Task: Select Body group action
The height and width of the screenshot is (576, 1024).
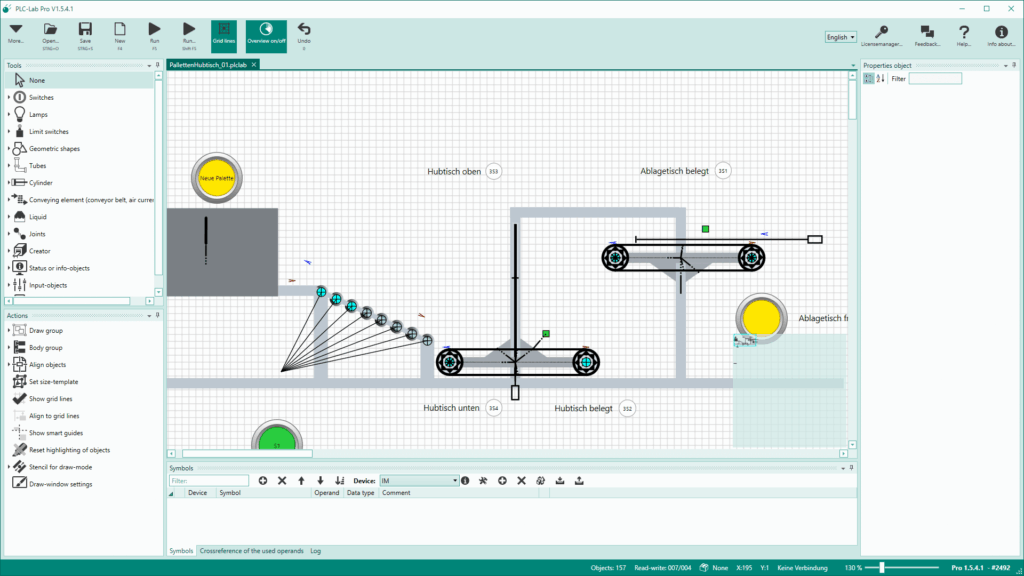Action: [46, 347]
